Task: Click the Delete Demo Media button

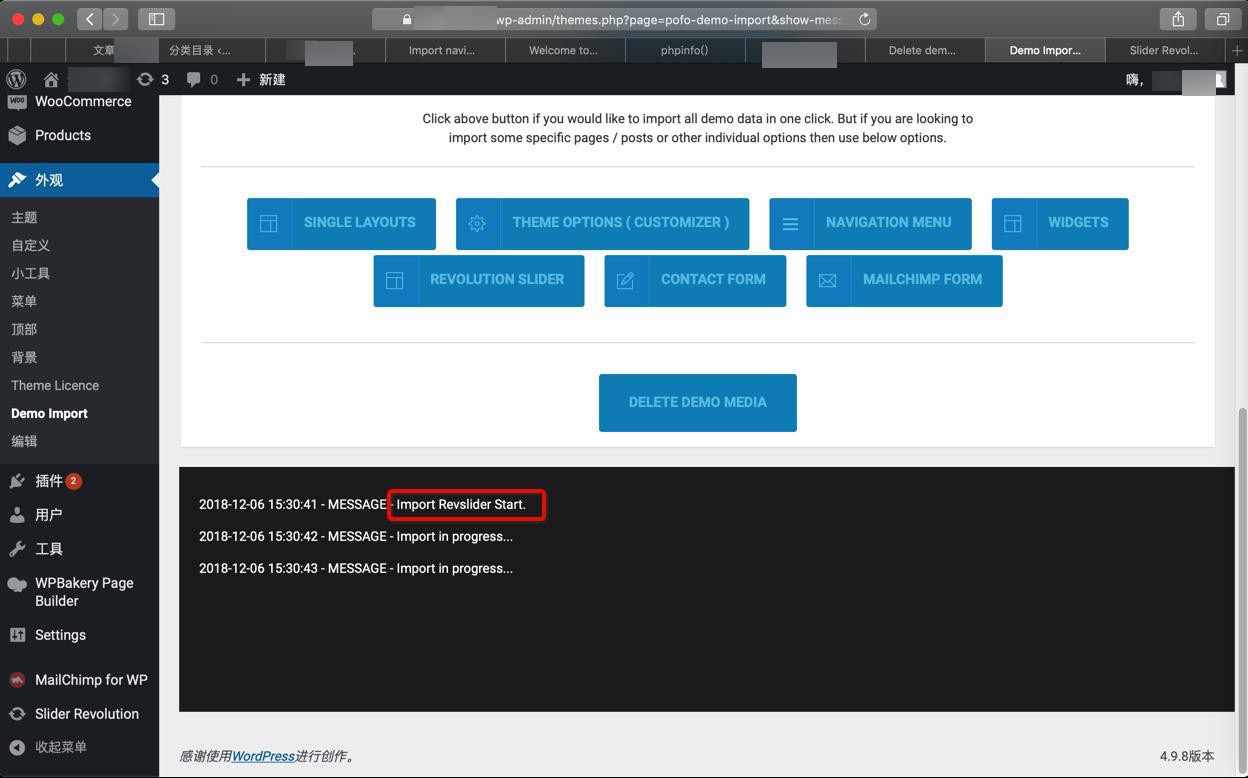Action: click(x=698, y=403)
